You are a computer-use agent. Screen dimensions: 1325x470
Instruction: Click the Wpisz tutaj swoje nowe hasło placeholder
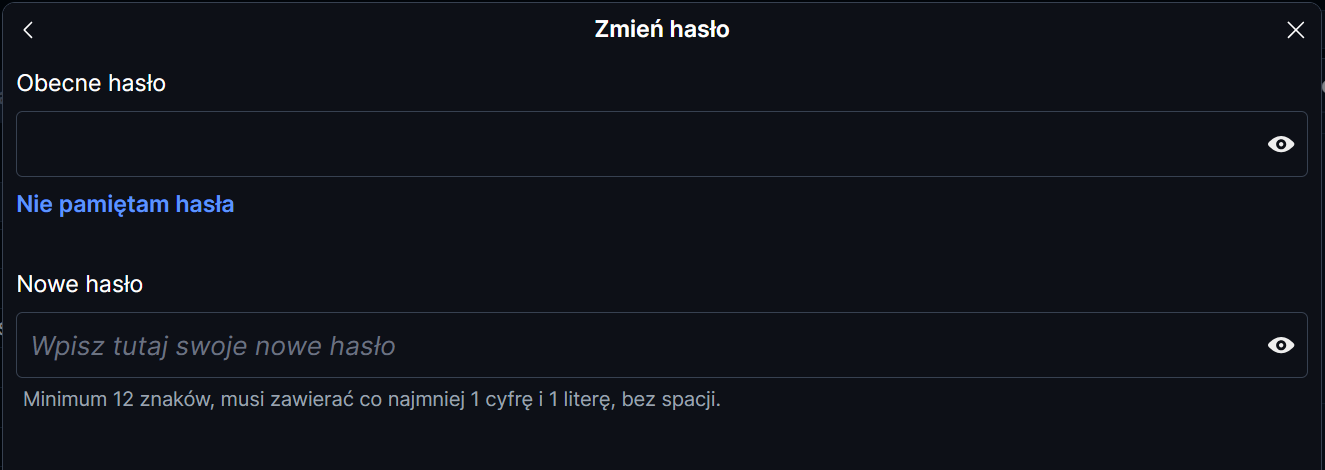pyautogui.click(x=213, y=346)
